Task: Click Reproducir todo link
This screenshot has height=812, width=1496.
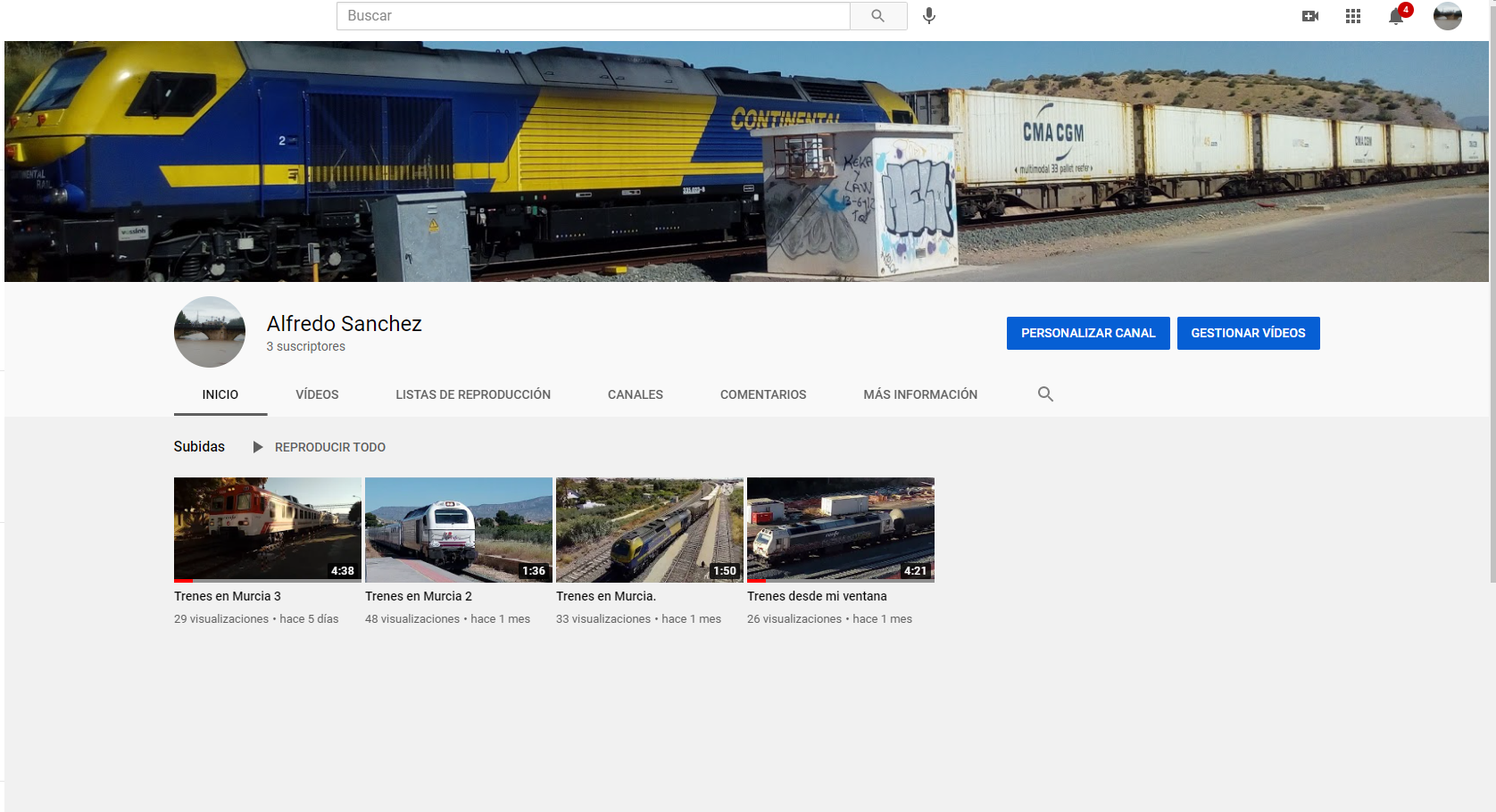Action: tap(330, 447)
